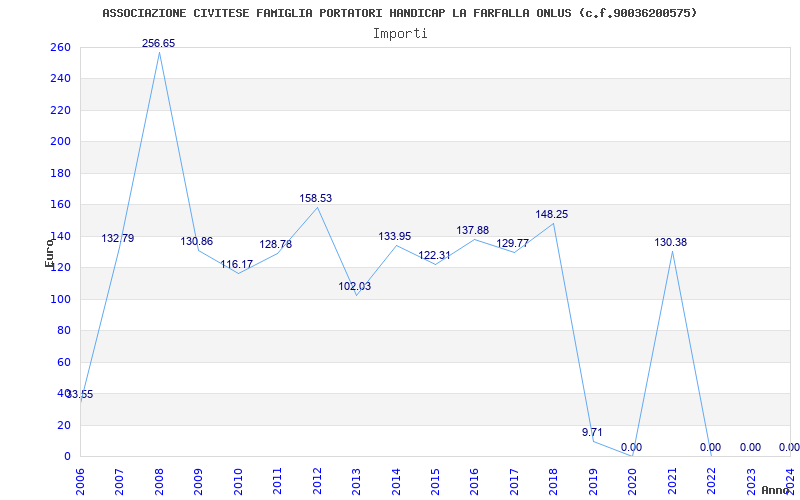The image size is (800, 500).
Task: Click the 9.71 data label
Action: tap(592, 433)
